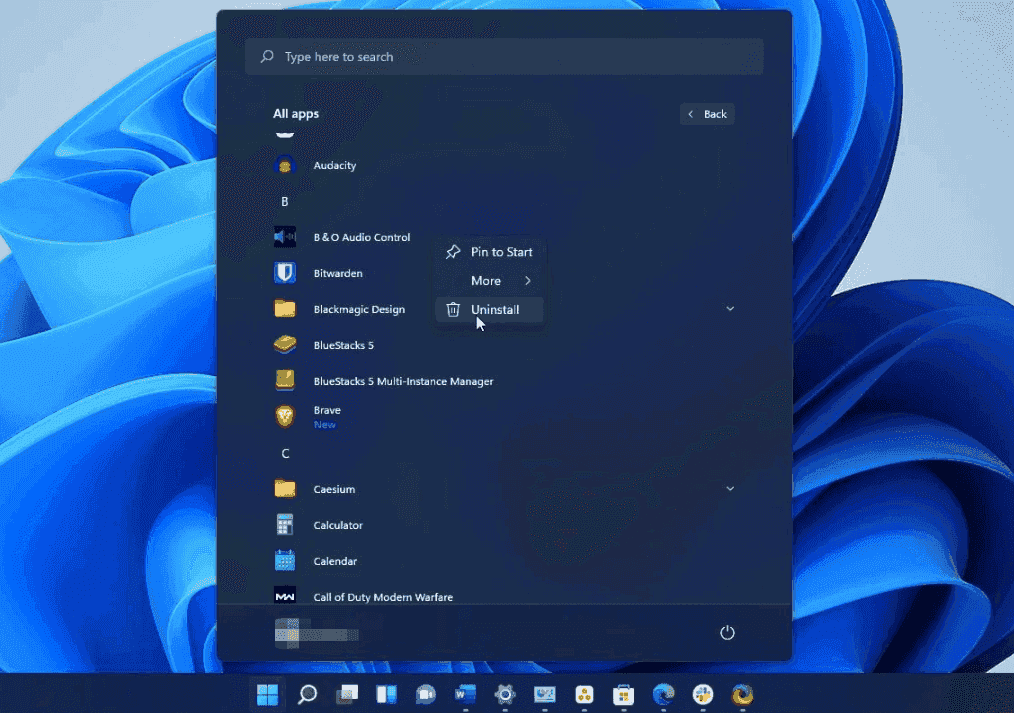Launch the Brave browser icon
The width and height of the screenshot is (1014, 713).
point(285,417)
